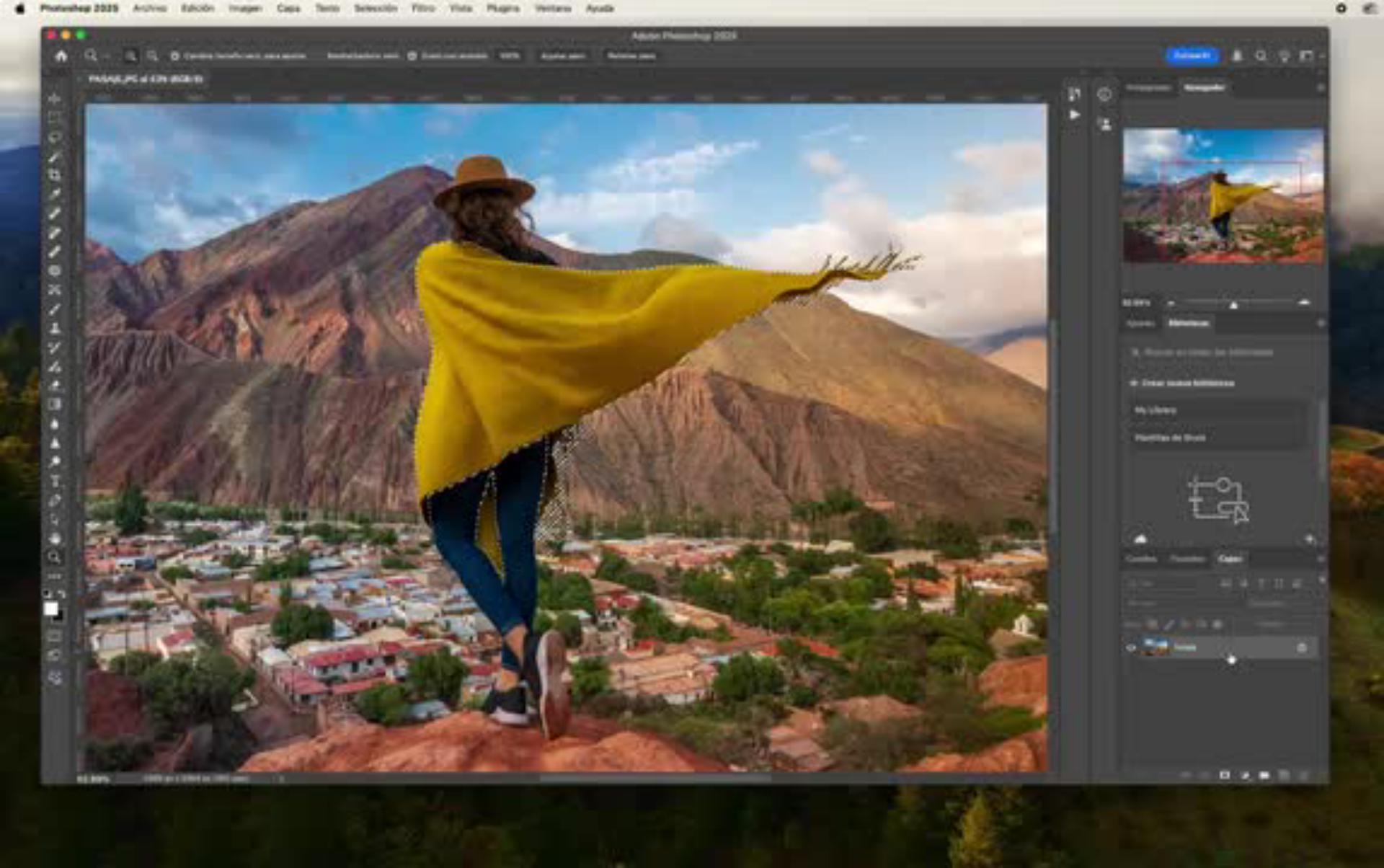Select the Type (T) tool
Screen dimensions: 1384x868
55,482
